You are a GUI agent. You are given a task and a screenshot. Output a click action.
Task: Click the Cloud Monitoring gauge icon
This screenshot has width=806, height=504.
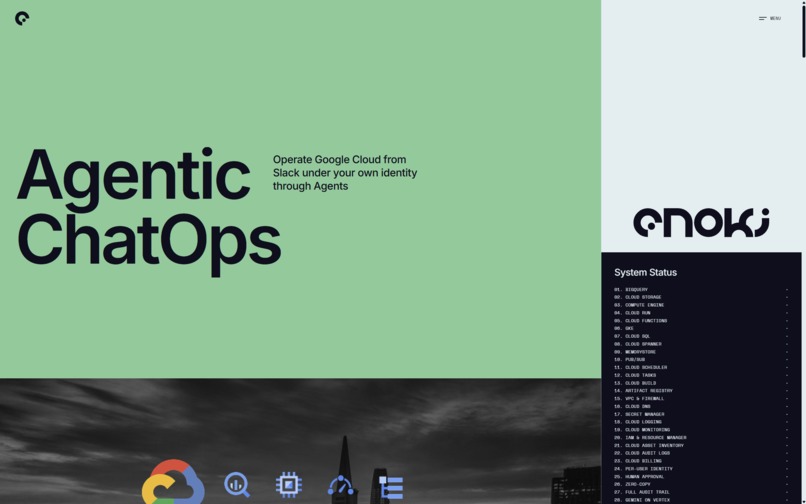click(x=341, y=485)
